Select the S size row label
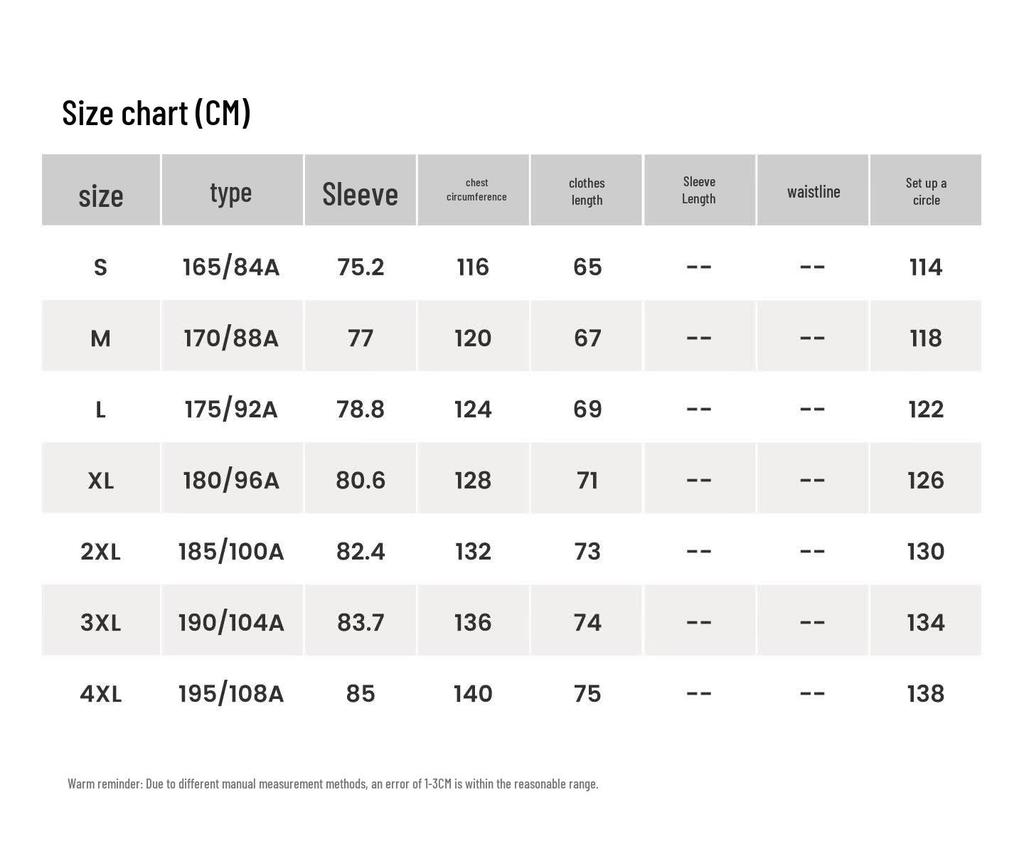This screenshot has width=1024, height=866. click(x=100, y=267)
